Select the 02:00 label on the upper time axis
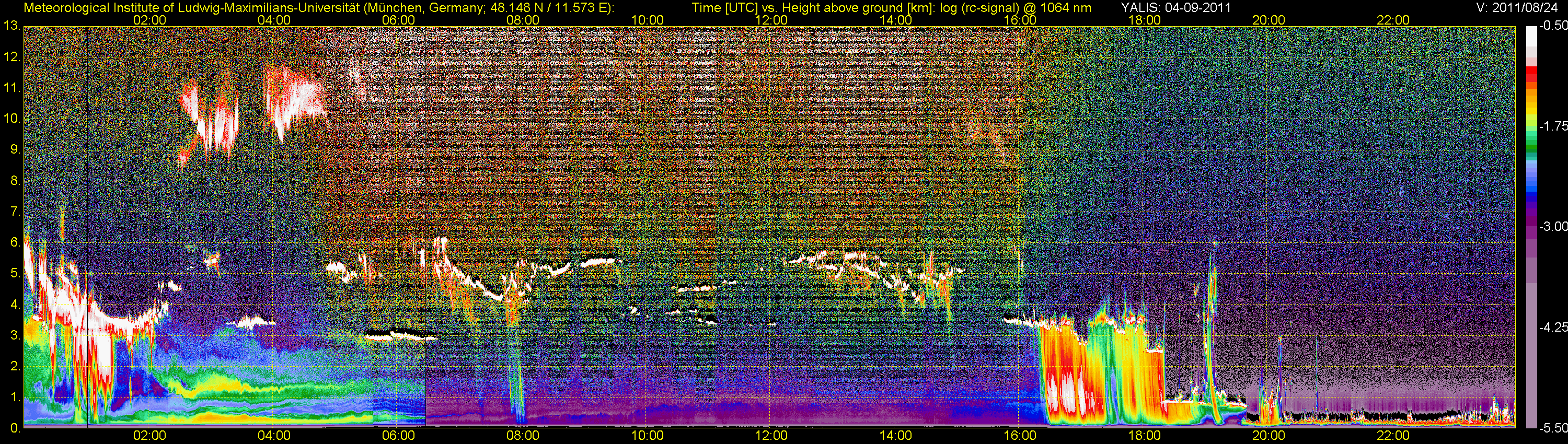The width and height of the screenshot is (1568, 444). pyautogui.click(x=149, y=20)
